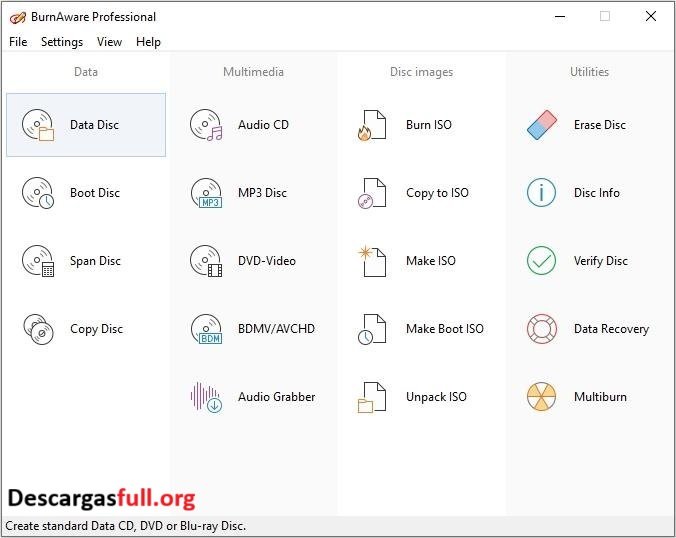
Task: Click the BDMV/AVCHD disc icon
Action: [x=206, y=329]
